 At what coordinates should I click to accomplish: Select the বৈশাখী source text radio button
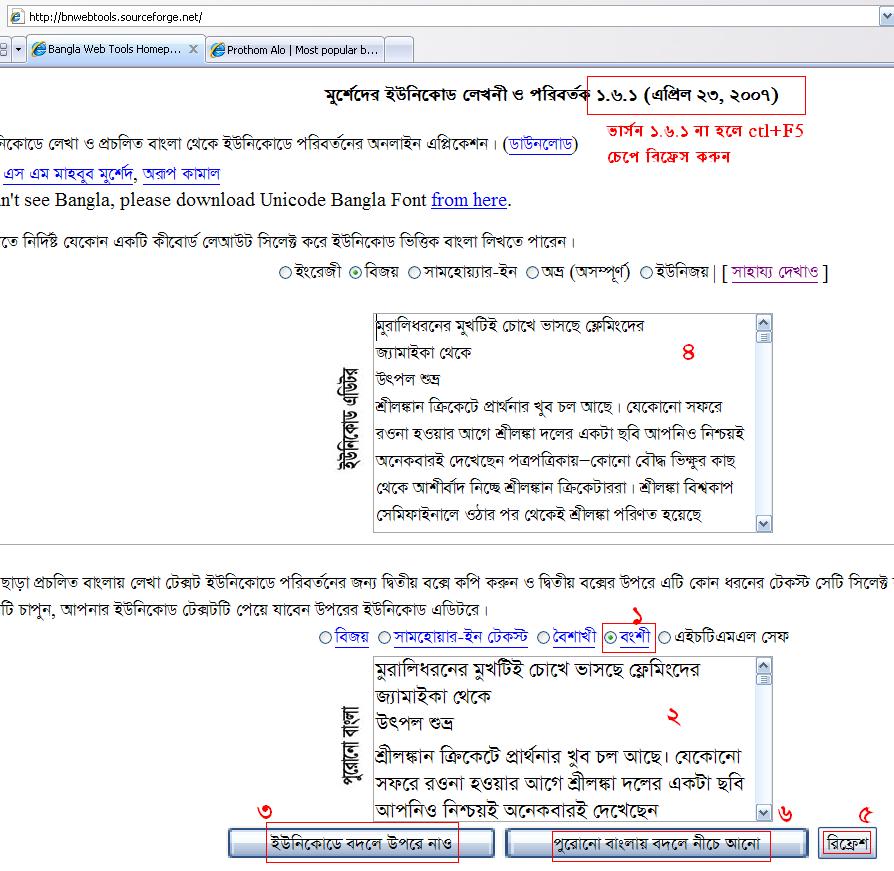tap(543, 637)
